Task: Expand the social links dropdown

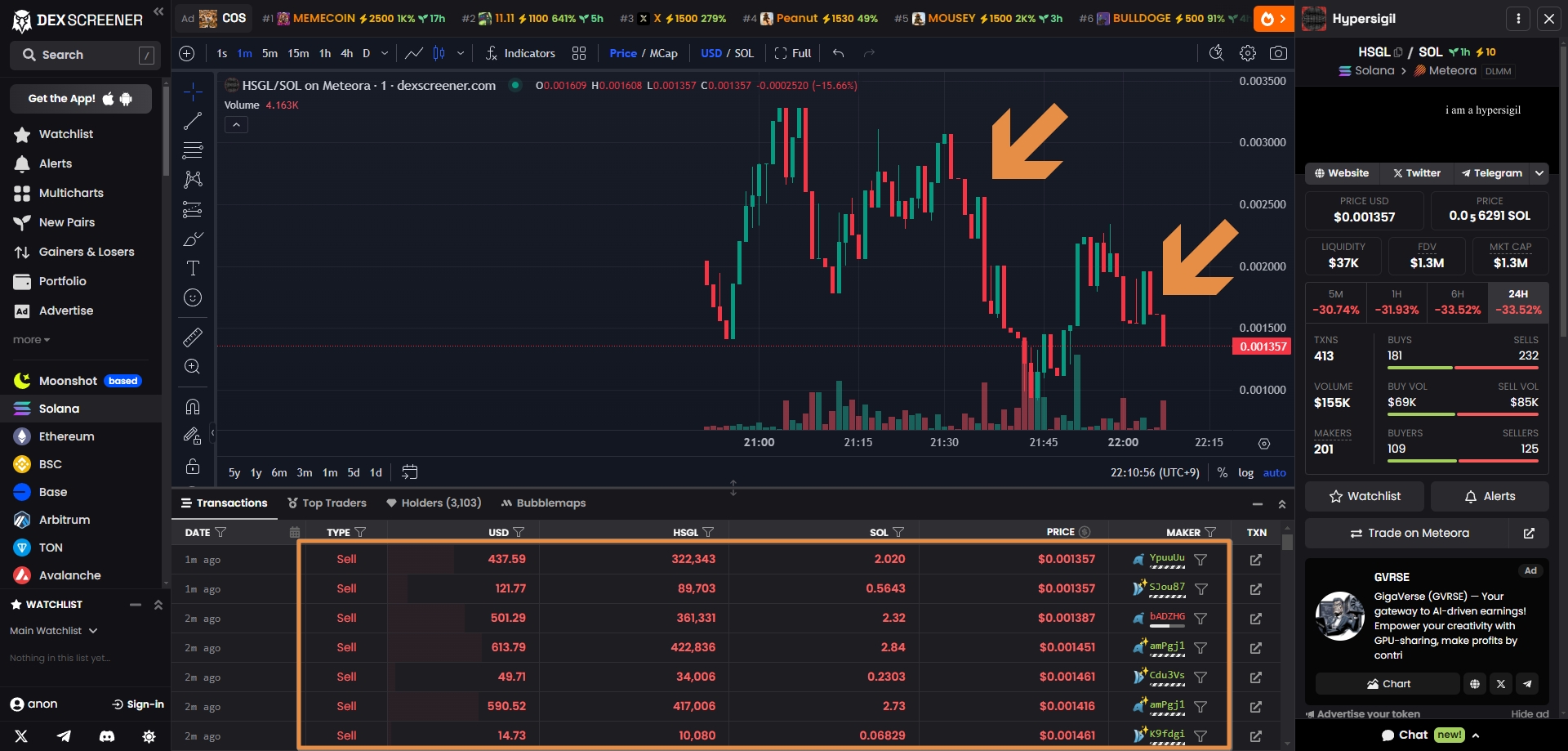Action: 1539,173
